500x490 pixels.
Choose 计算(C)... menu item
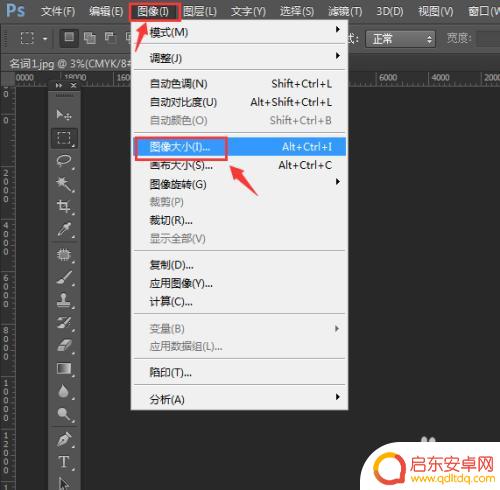point(239,302)
